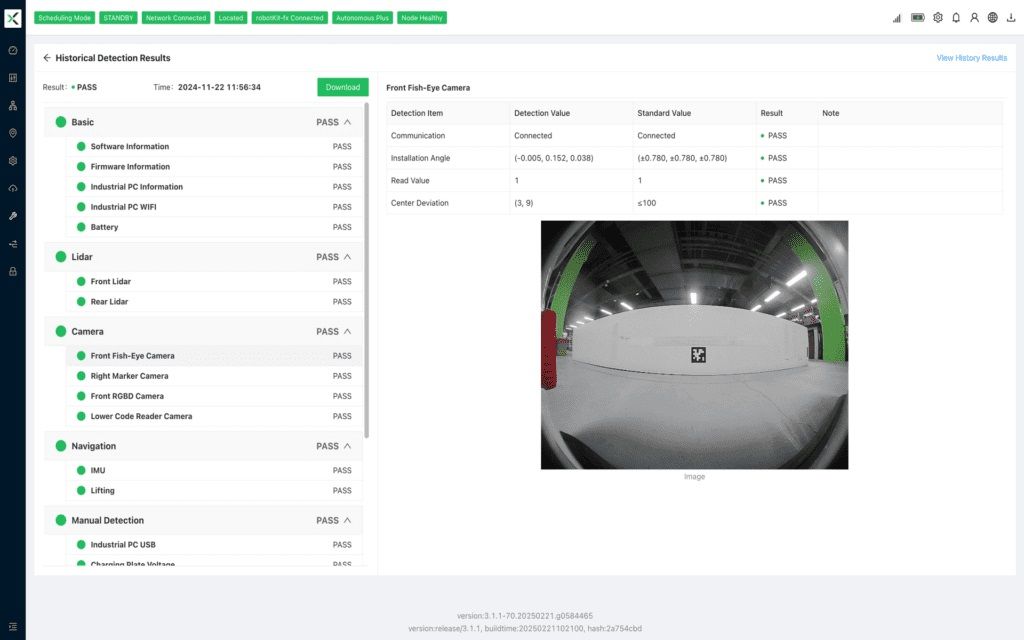Collapse the Lidar section

(x=347, y=257)
